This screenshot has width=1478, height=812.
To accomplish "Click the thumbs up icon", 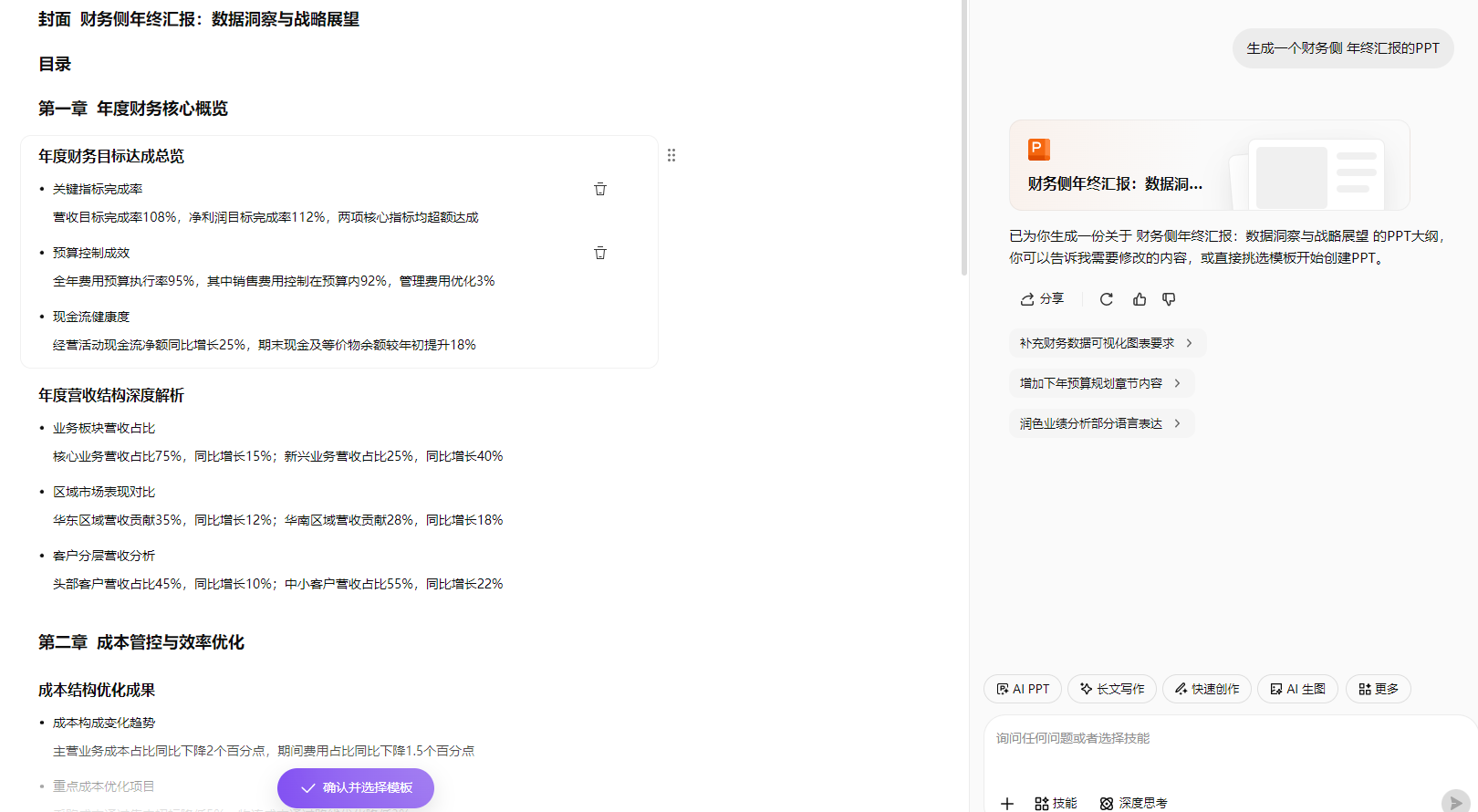I will tap(1140, 299).
